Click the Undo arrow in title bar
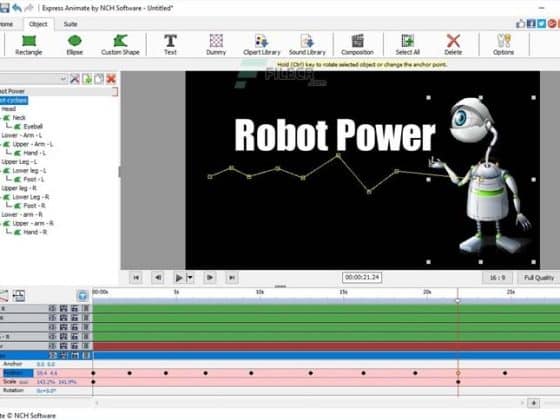The height and width of the screenshot is (420, 560). click(x=17, y=8)
